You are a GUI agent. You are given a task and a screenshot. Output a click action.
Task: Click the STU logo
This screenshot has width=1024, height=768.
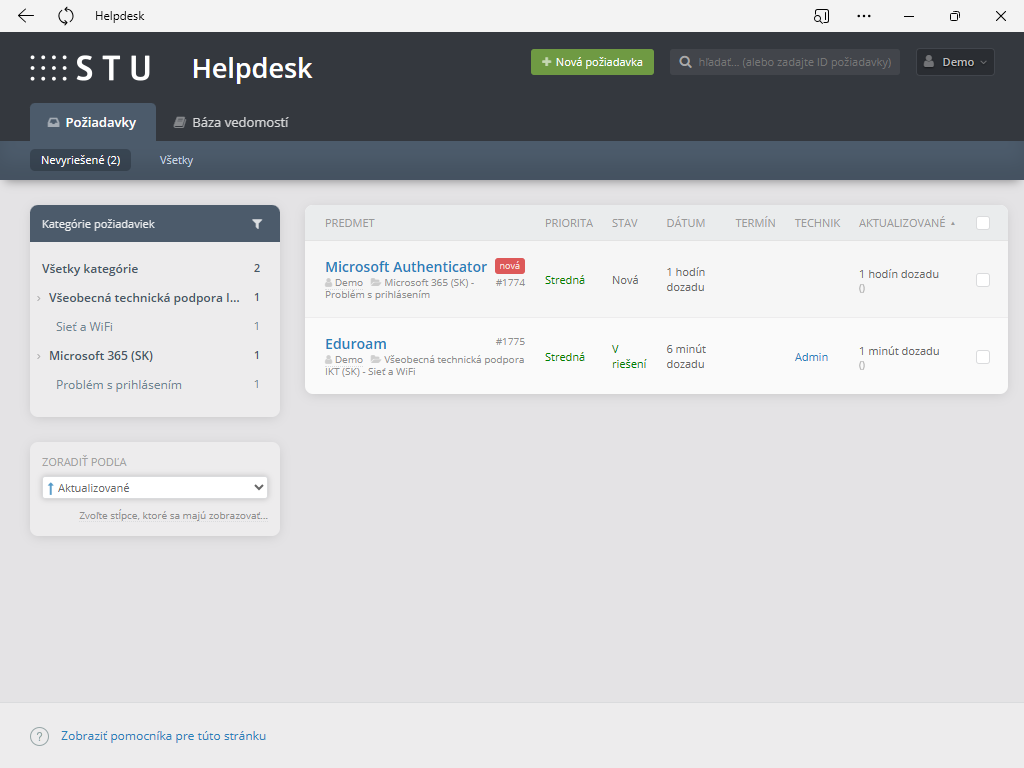(90, 68)
